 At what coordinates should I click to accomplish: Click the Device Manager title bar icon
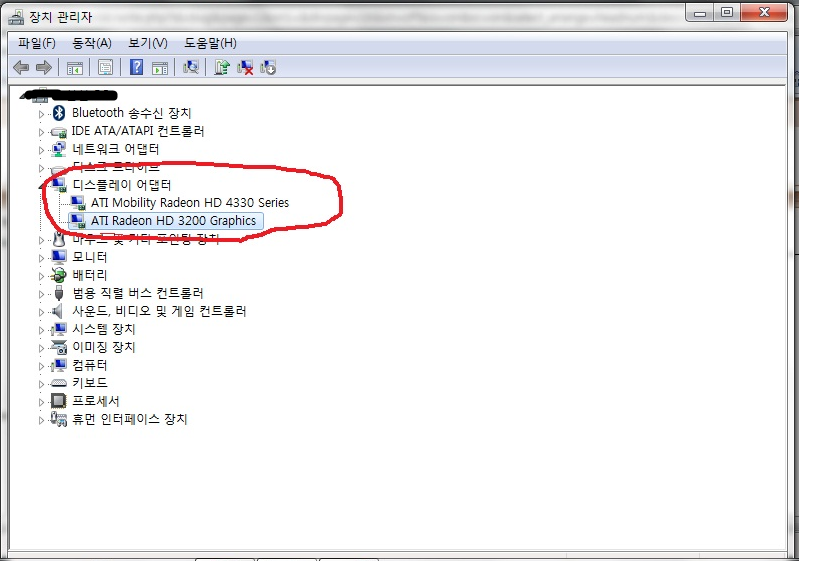tap(16, 17)
